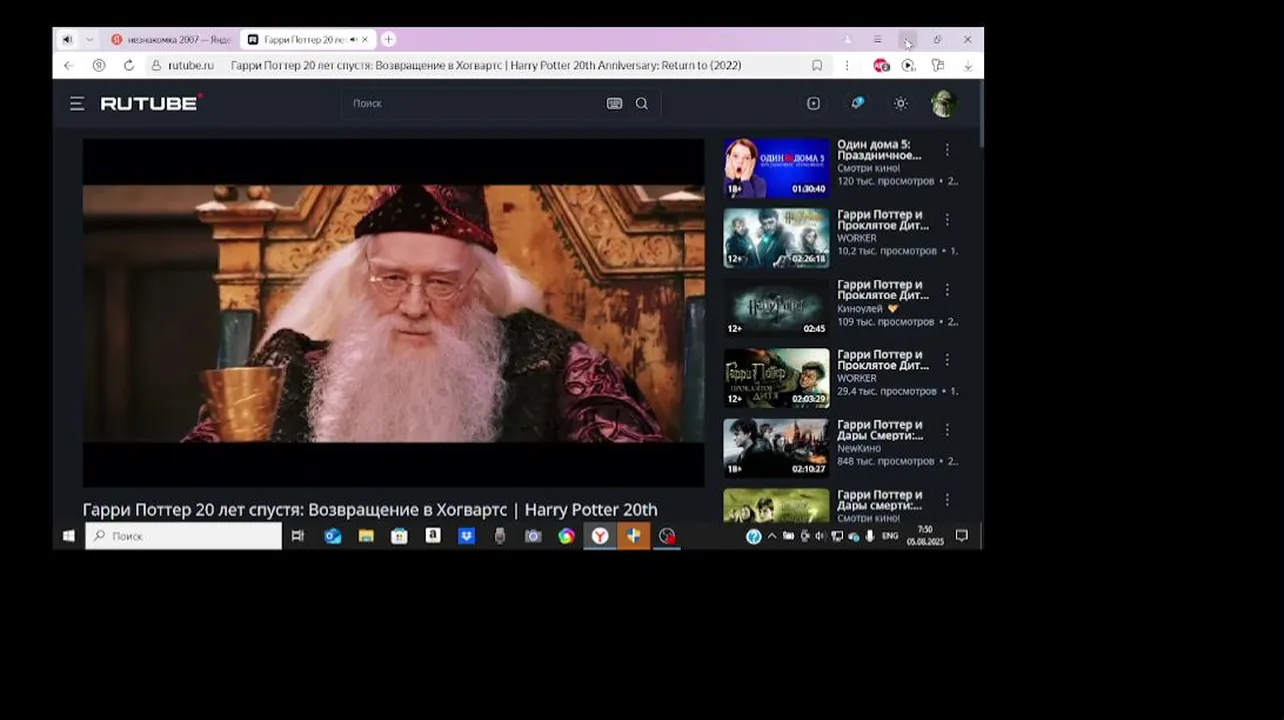Open Task View on the taskbar
Viewport: 1284px width, 720px height.
297,536
